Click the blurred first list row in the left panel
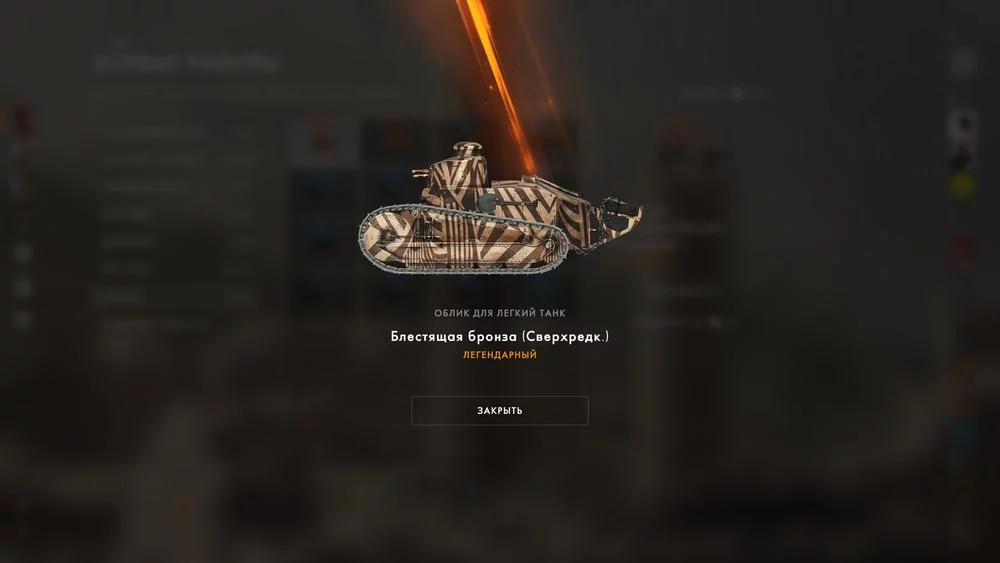 (153, 132)
